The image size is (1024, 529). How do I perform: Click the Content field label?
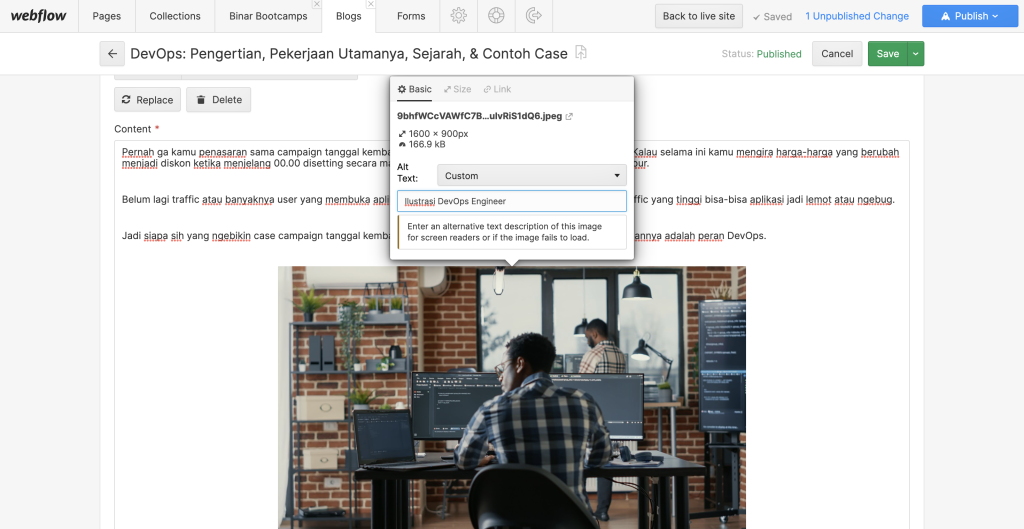133,129
